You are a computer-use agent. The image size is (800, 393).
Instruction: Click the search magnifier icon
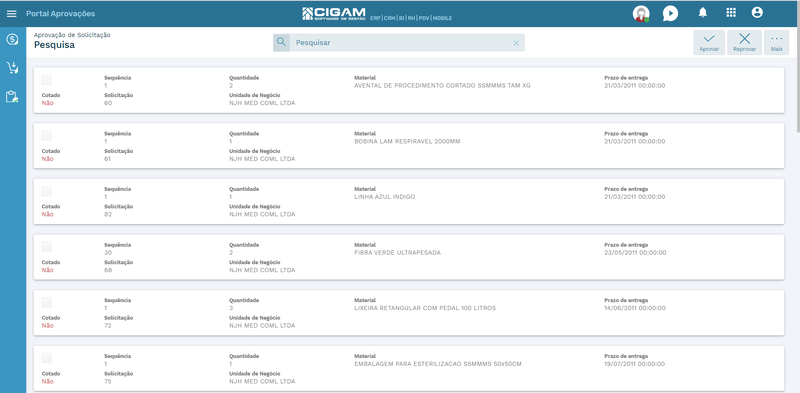[x=281, y=42]
